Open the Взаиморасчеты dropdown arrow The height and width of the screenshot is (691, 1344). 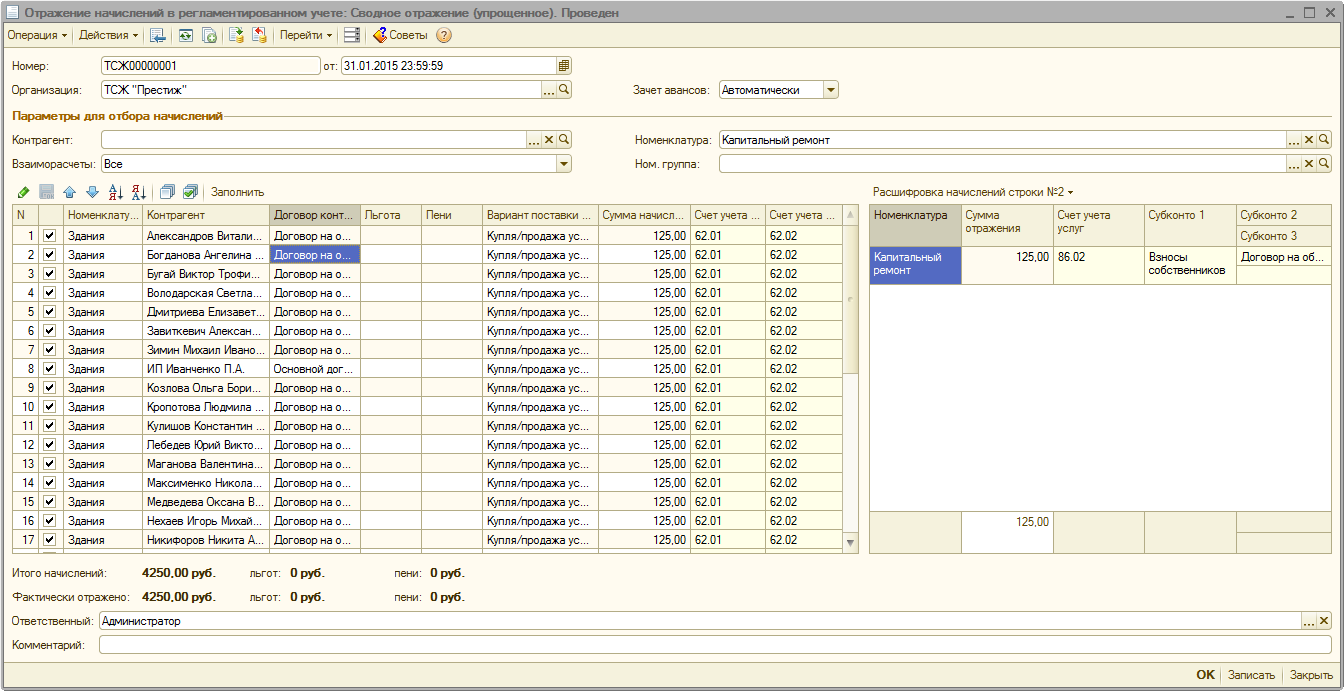coord(564,164)
